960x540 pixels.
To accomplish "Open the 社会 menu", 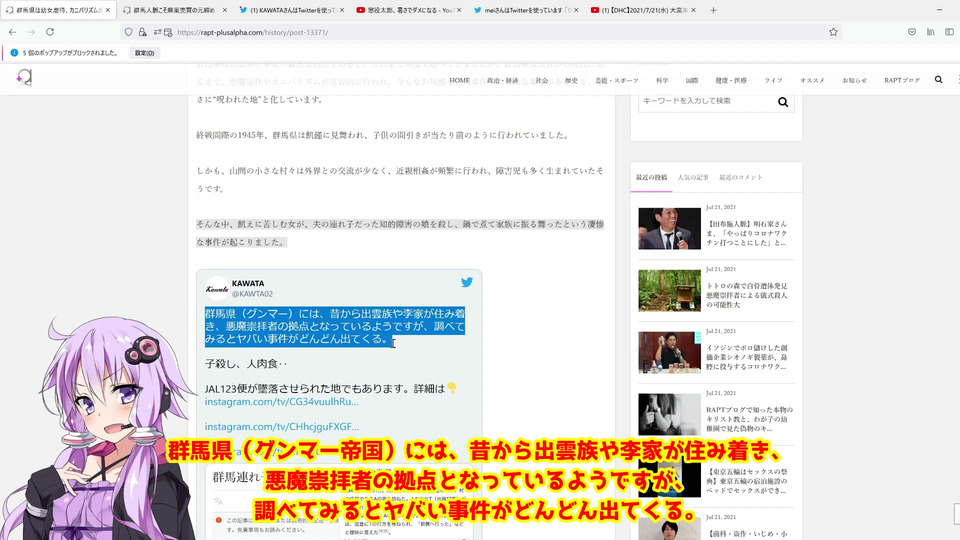I will [x=542, y=80].
